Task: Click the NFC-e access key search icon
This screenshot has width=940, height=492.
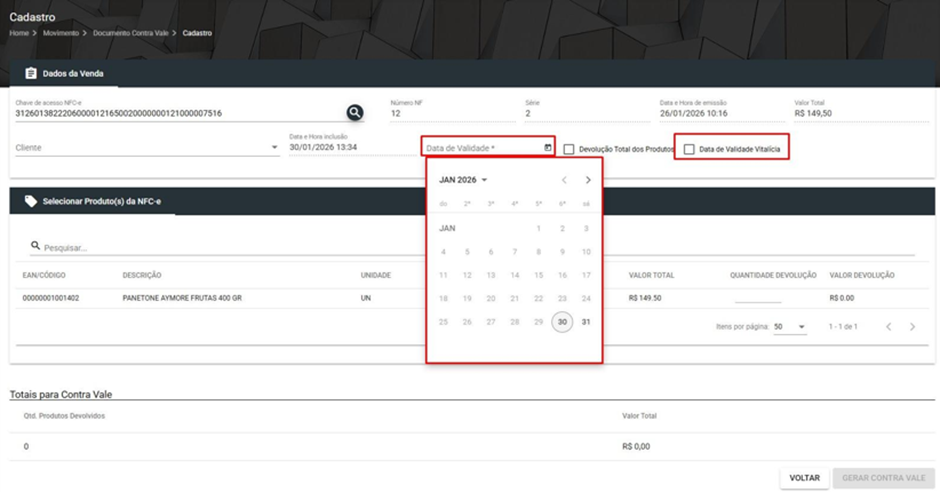Action: 355,112
